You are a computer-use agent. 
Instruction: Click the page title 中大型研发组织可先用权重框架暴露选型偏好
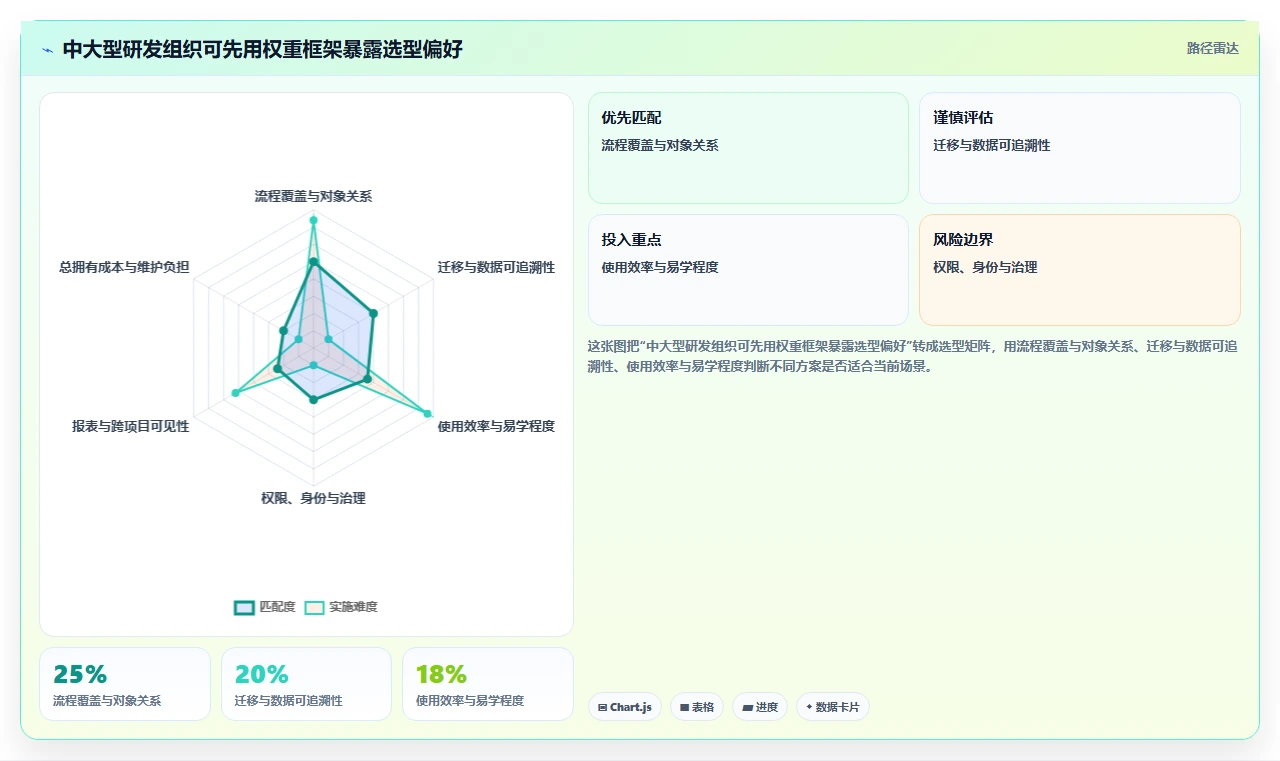(x=263, y=49)
